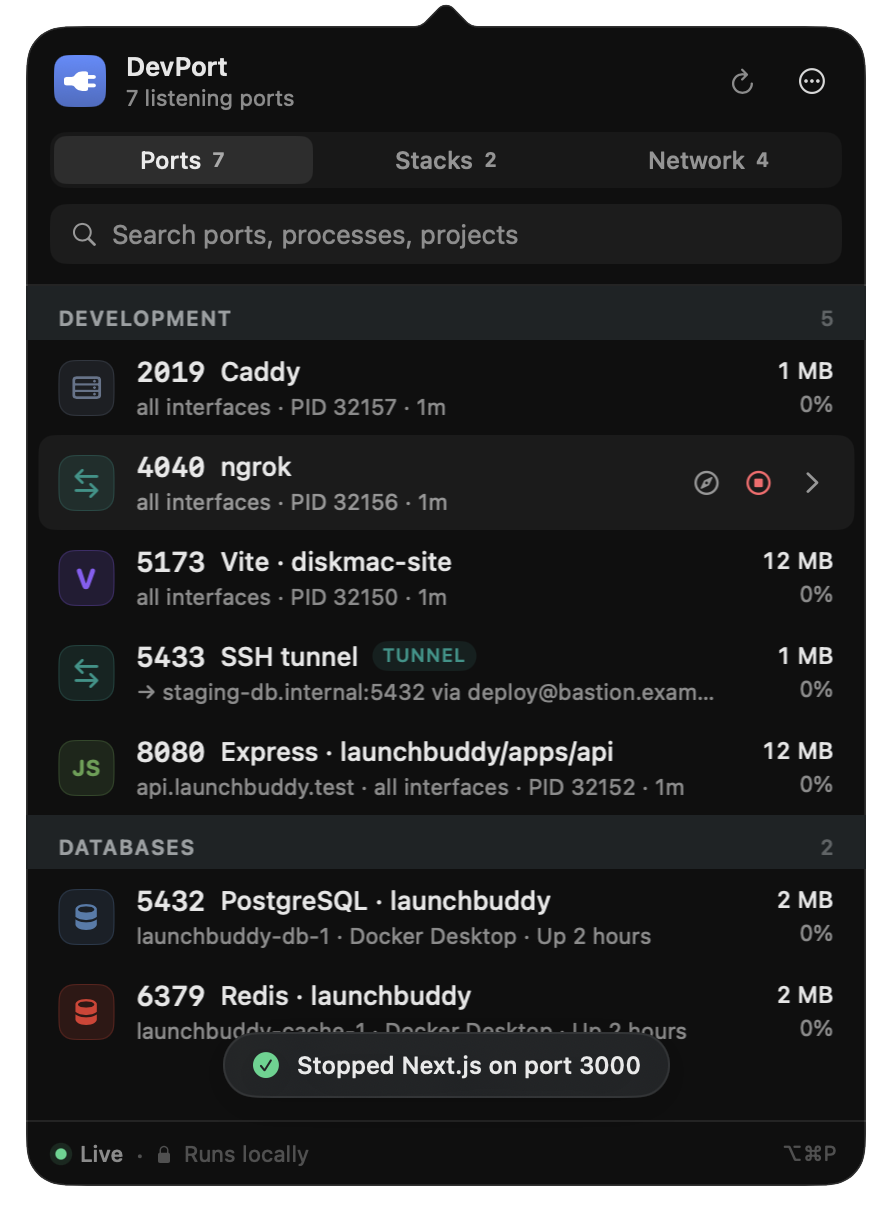Click the green Live status indicator

coord(61,1154)
